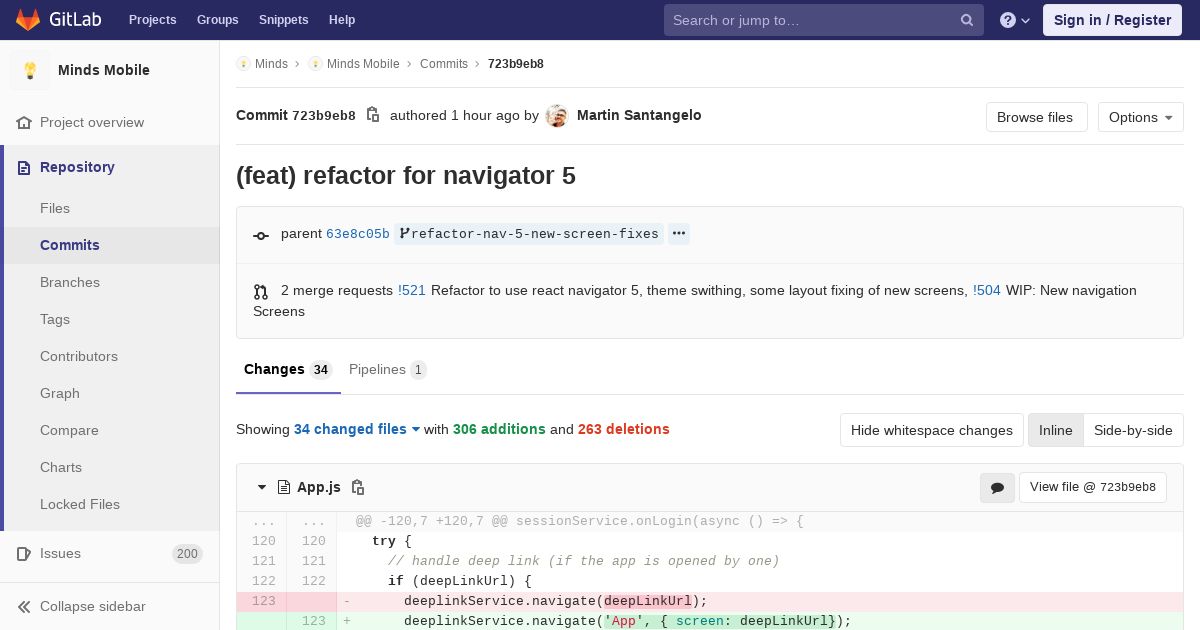Open merge request !504

(x=987, y=291)
